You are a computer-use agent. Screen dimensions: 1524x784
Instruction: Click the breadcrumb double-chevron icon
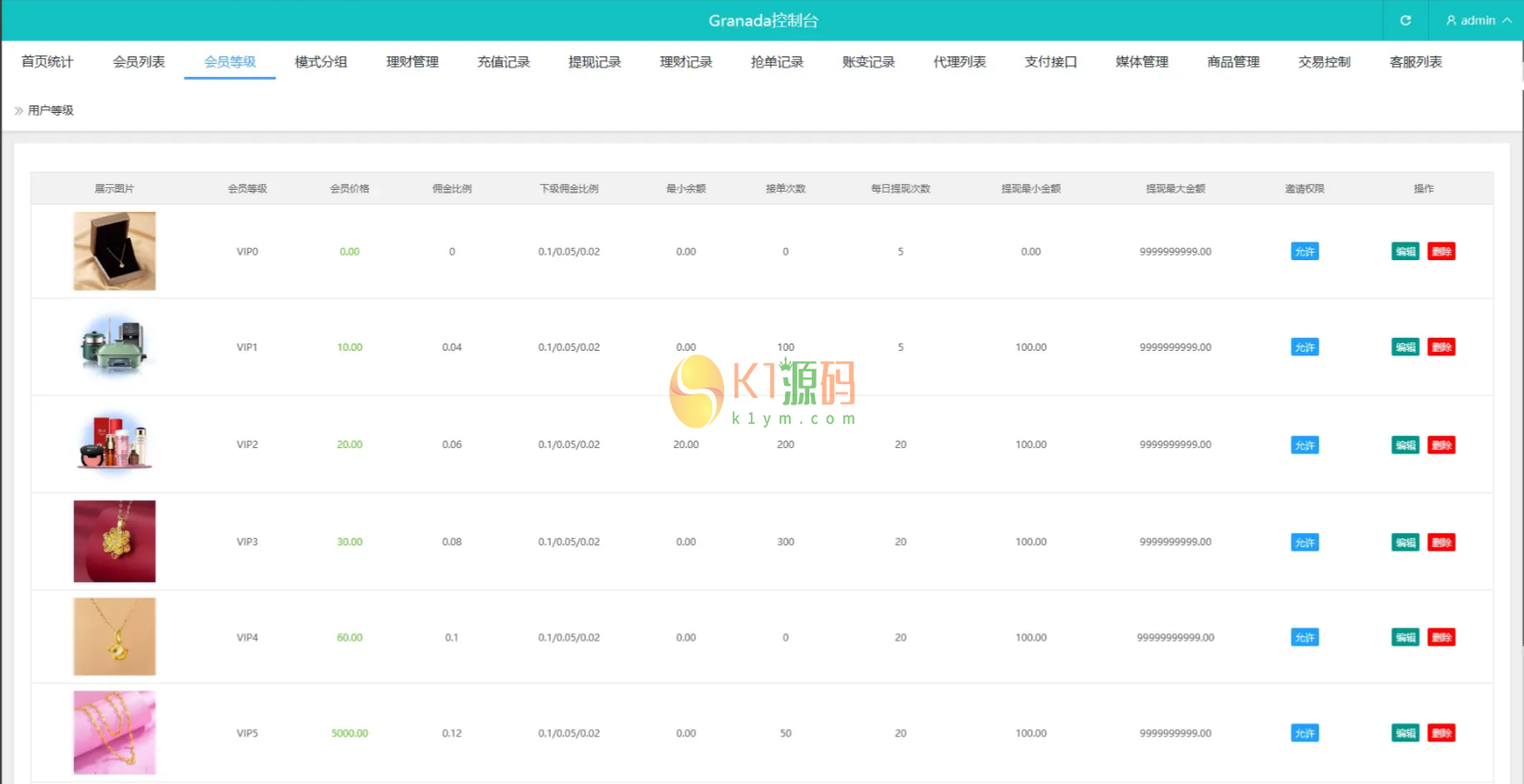[19, 110]
